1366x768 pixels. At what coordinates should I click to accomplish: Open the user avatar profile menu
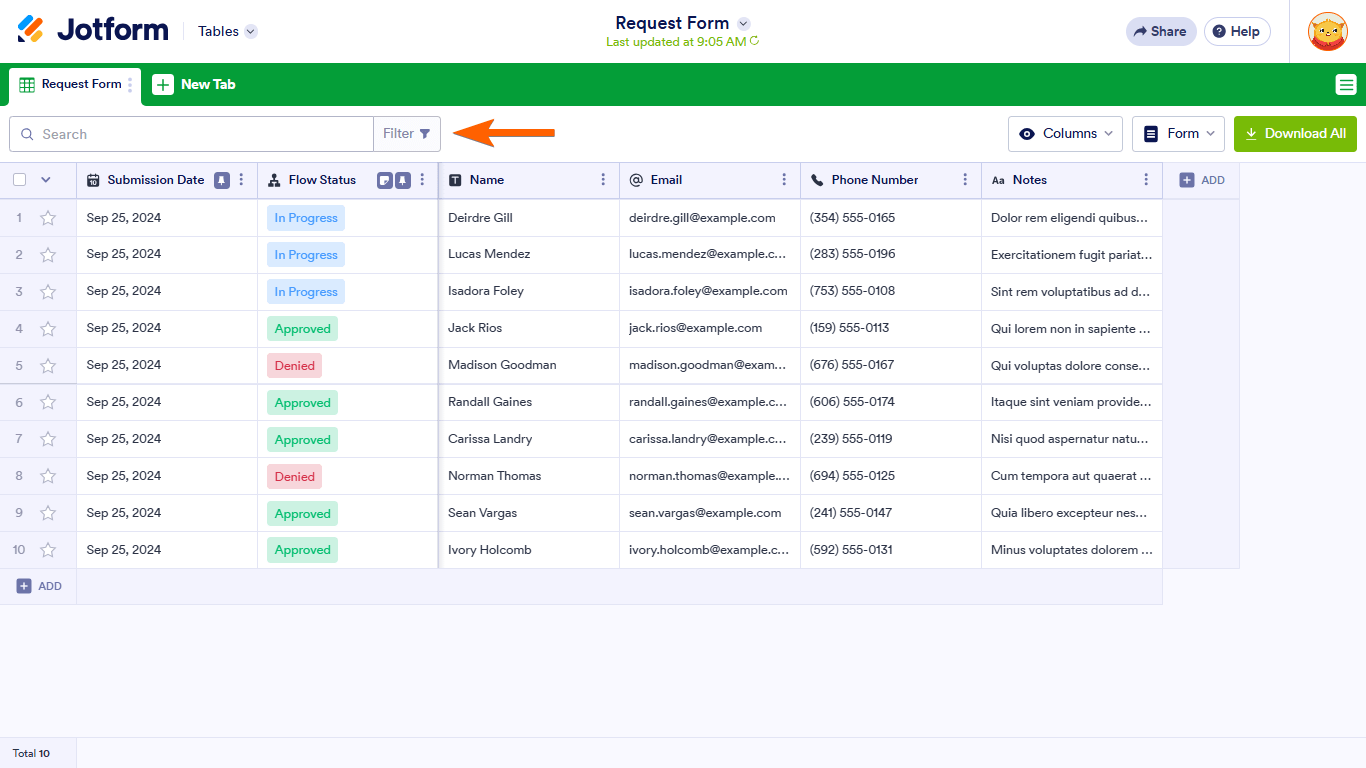[1328, 32]
